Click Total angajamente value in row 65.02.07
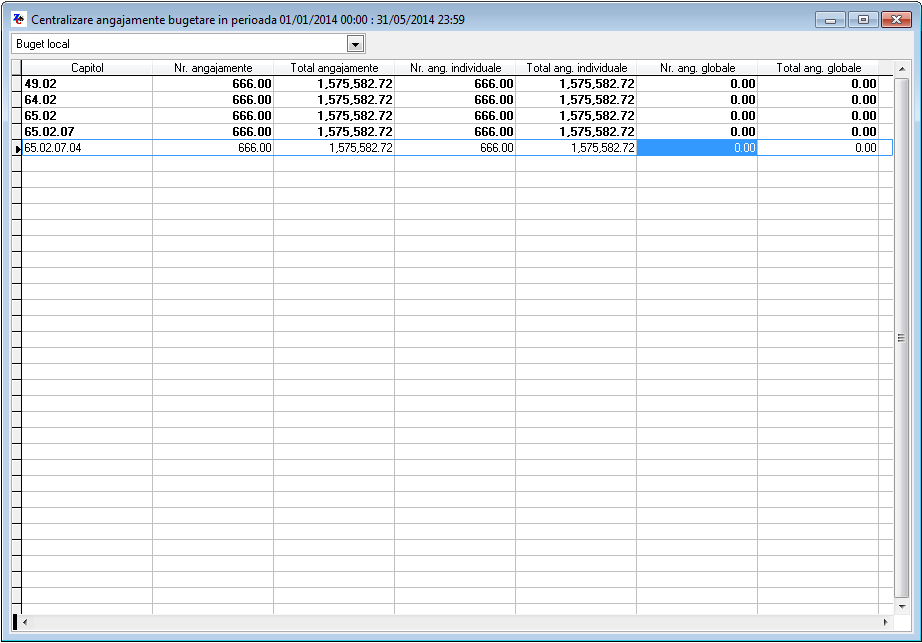Image resolution: width=922 pixels, height=643 pixels. pos(334,131)
